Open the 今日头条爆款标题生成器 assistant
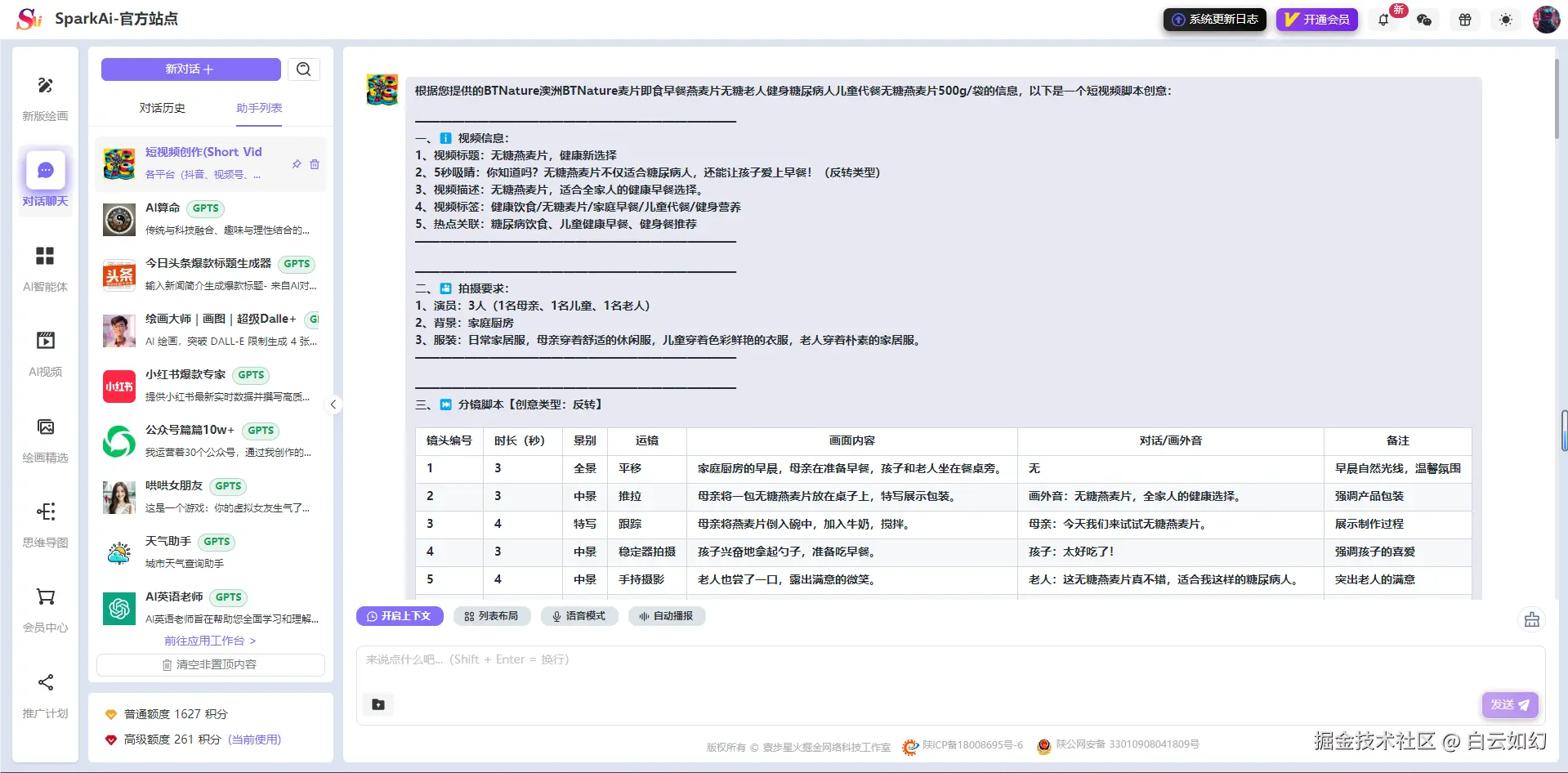The height and width of the screenshot is (773, 1568). pos(211,275)
